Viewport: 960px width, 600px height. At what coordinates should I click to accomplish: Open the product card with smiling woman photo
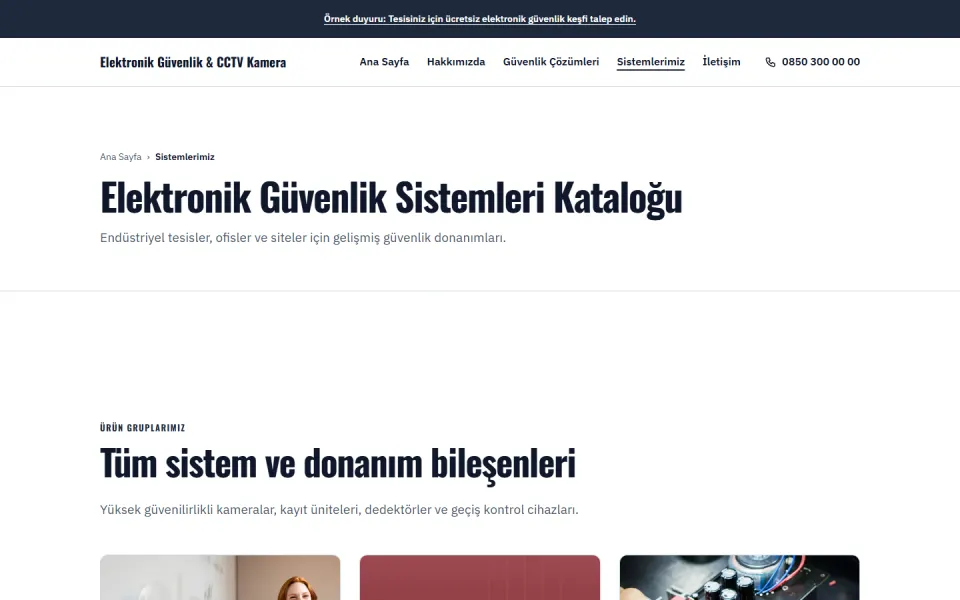pyautogui.click(x=220, y=577)
